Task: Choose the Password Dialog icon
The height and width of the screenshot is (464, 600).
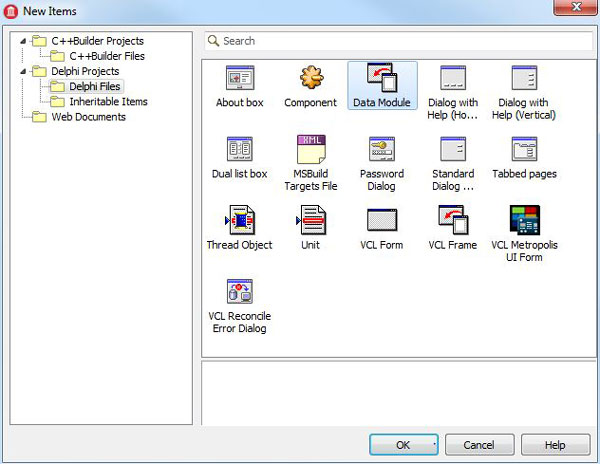Action: 382,150
